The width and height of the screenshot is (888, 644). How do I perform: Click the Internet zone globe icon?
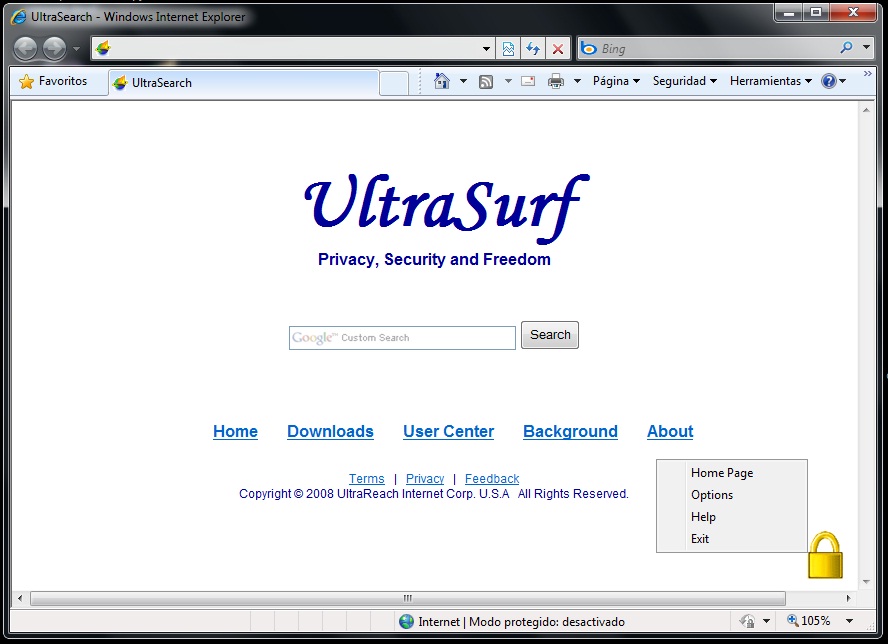point(407,622)
